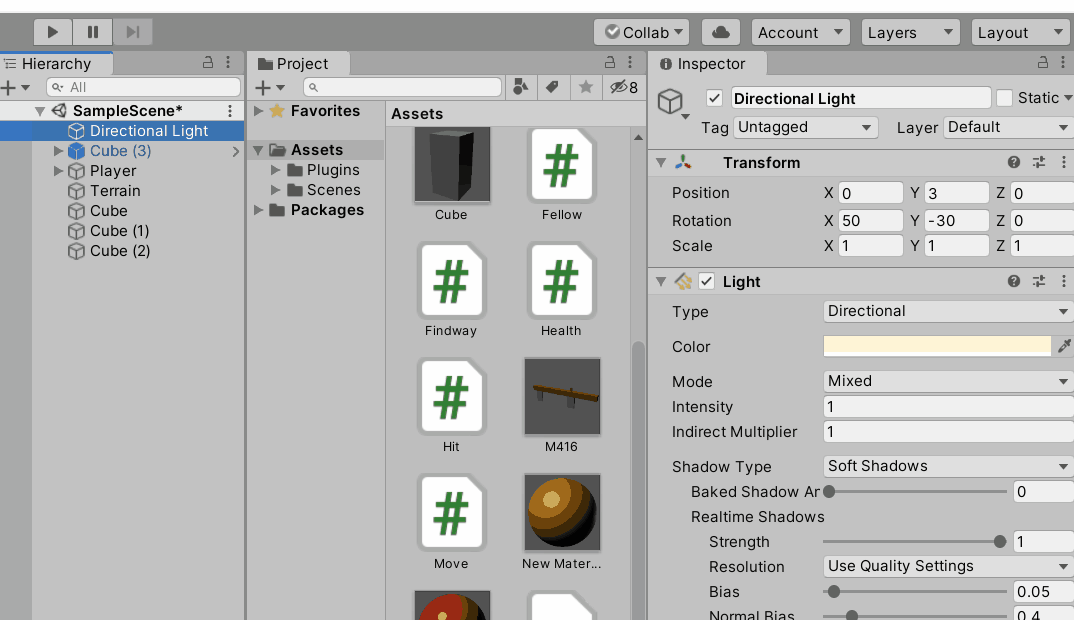Disable the Light component checkbox
Screen dimensions: 1074x620
[707, 281]
